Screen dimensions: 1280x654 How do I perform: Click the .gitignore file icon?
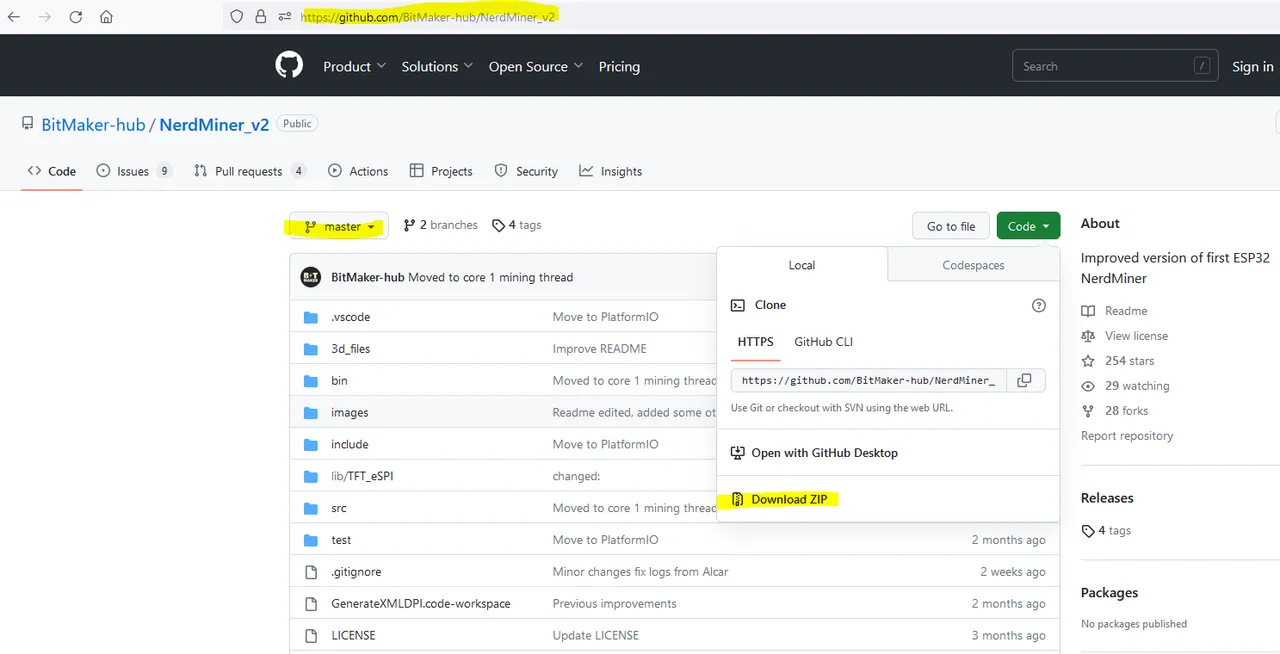pos(311,572)
